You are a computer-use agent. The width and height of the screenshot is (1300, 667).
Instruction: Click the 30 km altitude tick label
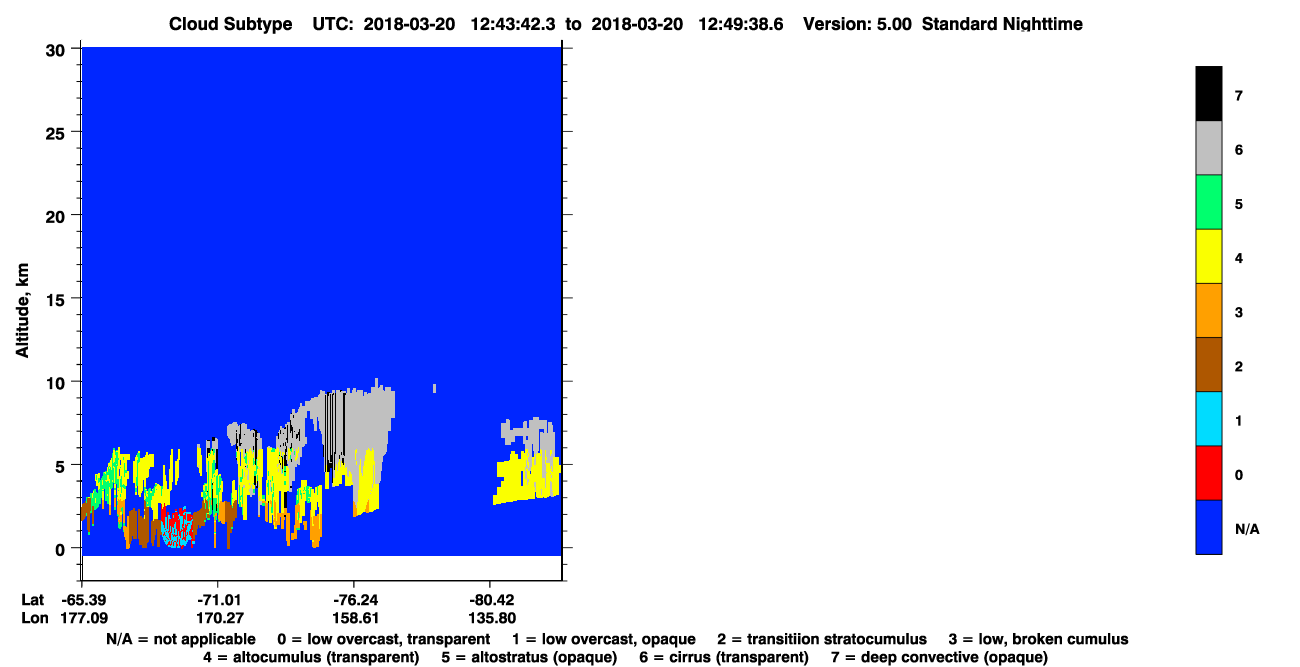59,49
